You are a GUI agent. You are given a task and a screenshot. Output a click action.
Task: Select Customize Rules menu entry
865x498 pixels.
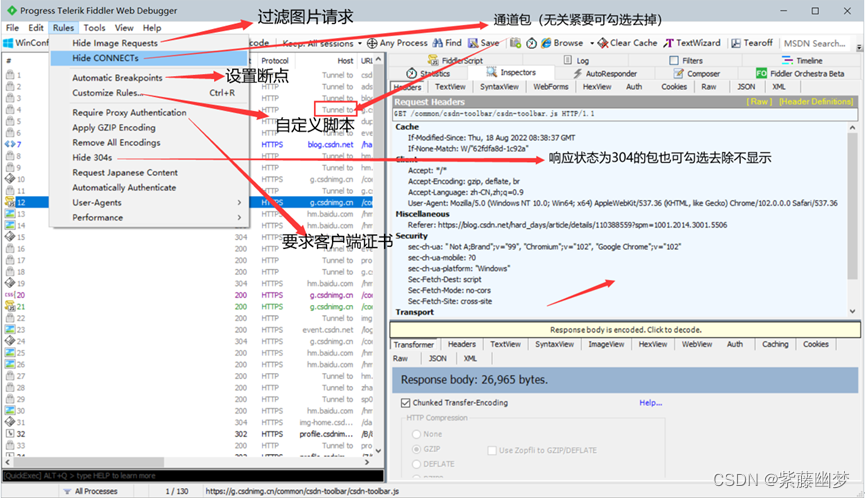tap(149, 93)
